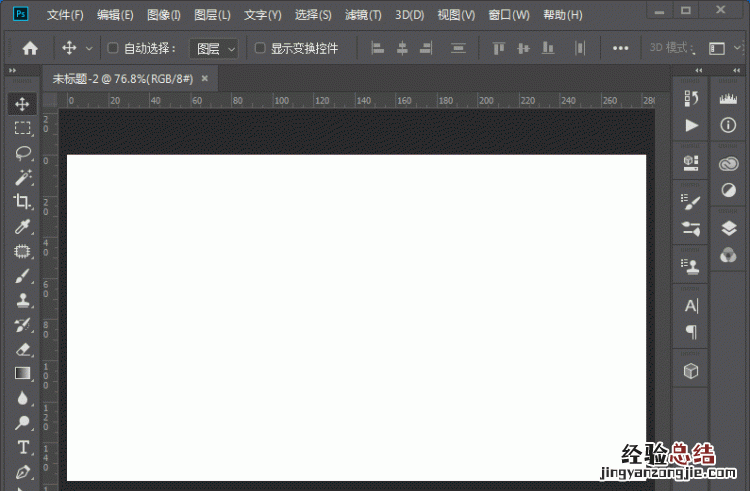
Task: Click the align horizontal centers button
Action: tap(402, 48)
